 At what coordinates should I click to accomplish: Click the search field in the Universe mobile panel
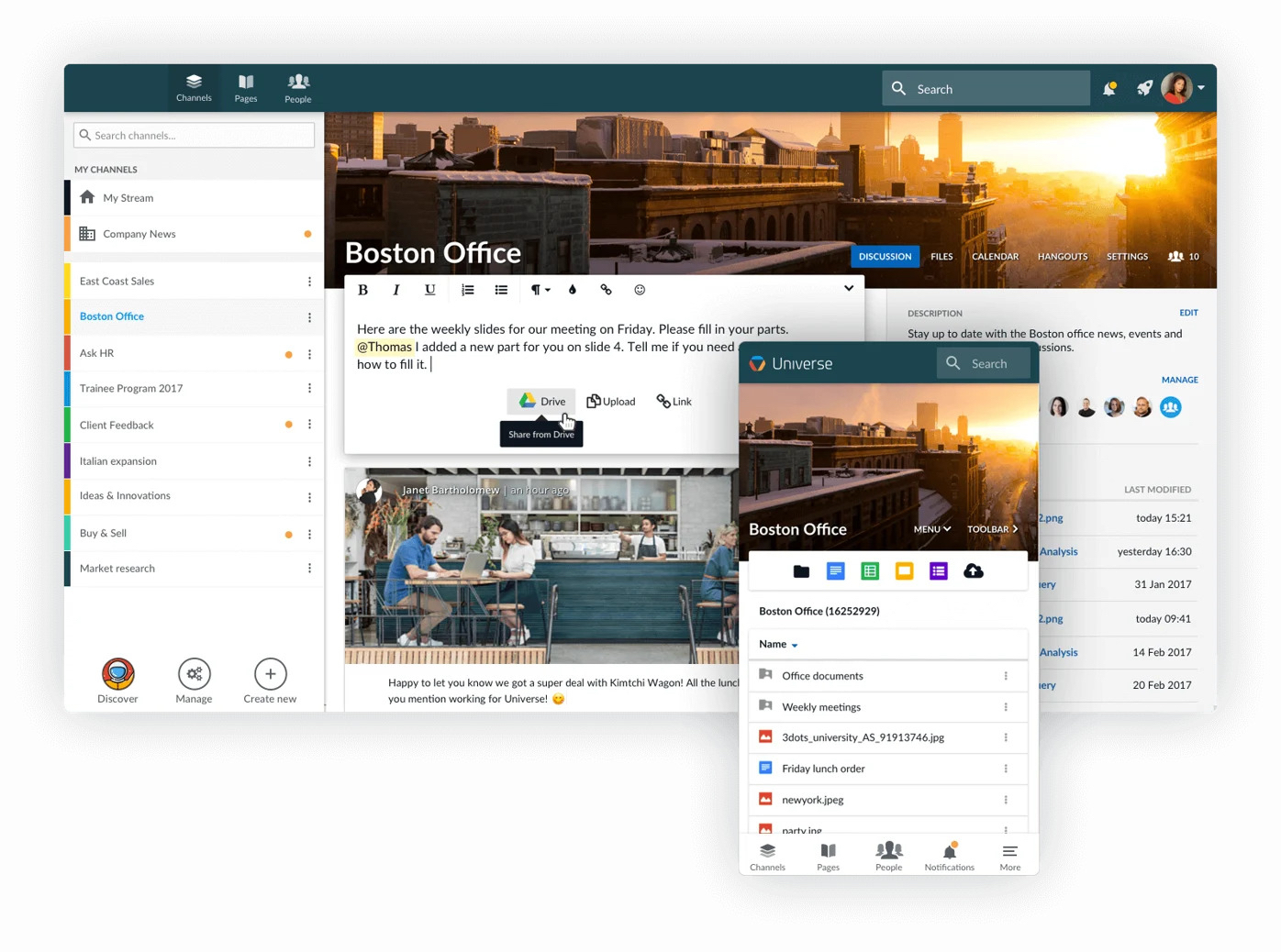coord(983,363)
